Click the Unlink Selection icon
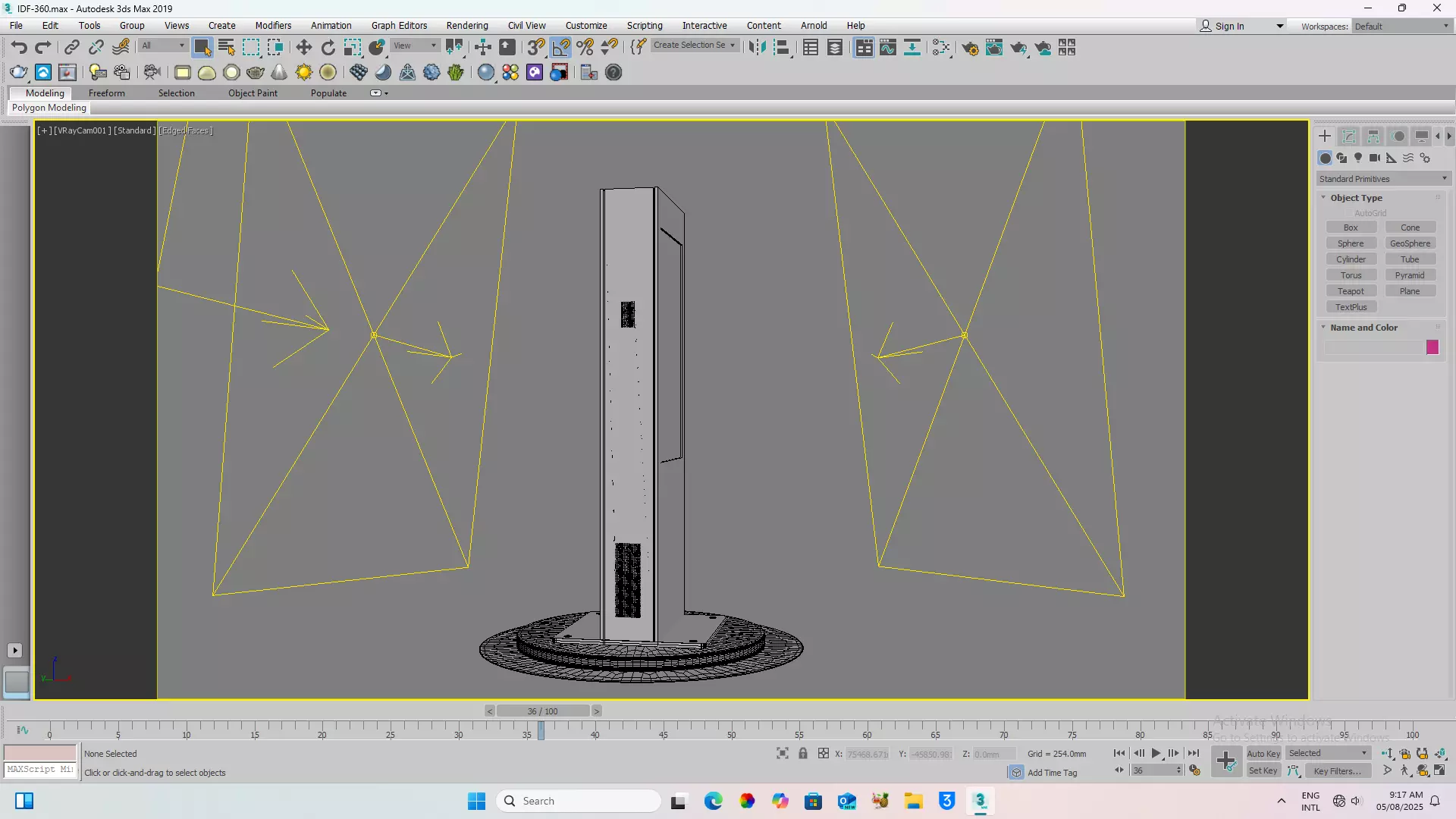This screenshot has width=1456, height=819. [96, 48]
